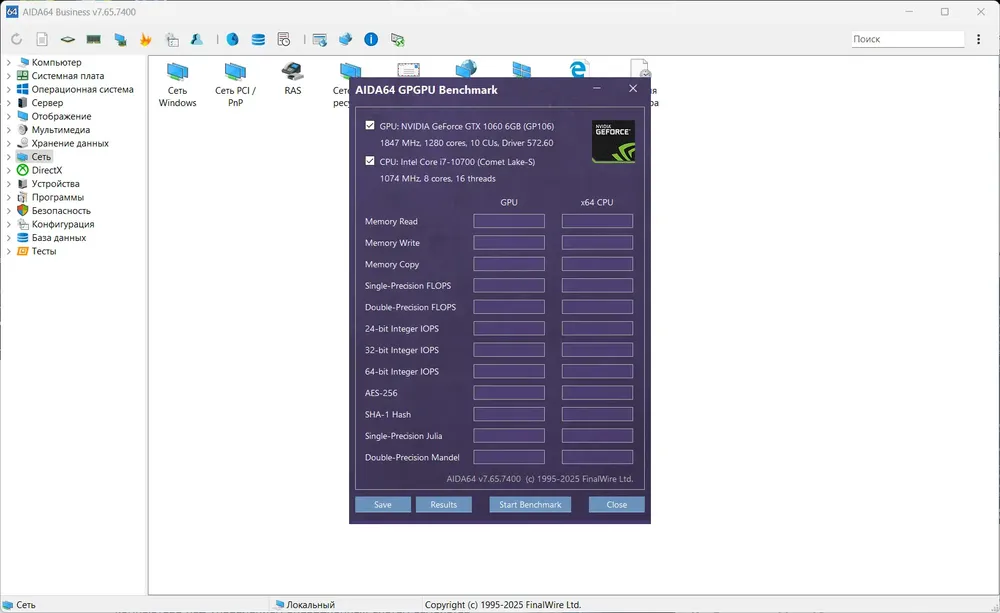Open the report page icon in toolbar
1000x613 pixels.
[x=42, y=40]
